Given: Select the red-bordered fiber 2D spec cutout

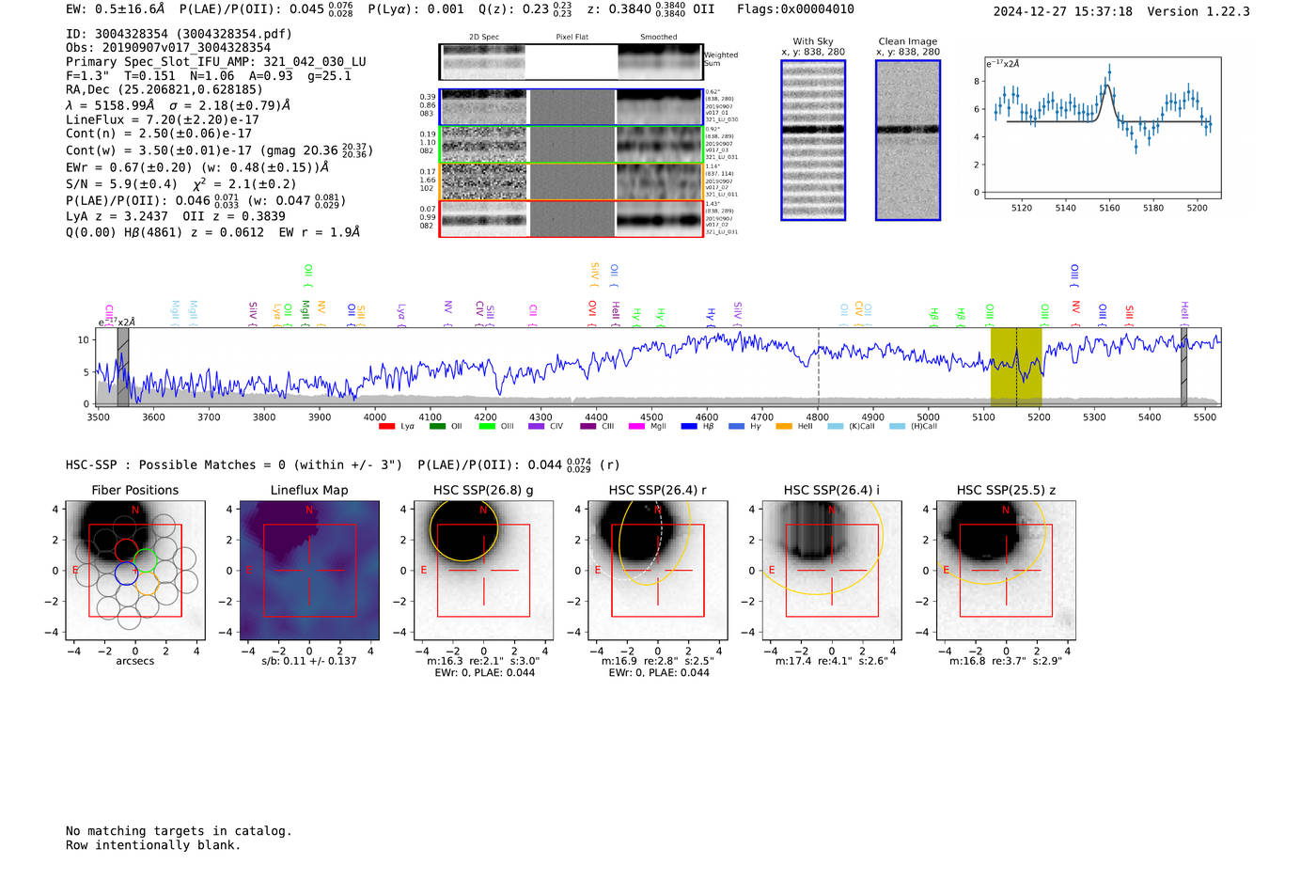Looking at the screenshot, I should [x=572, y=218].
